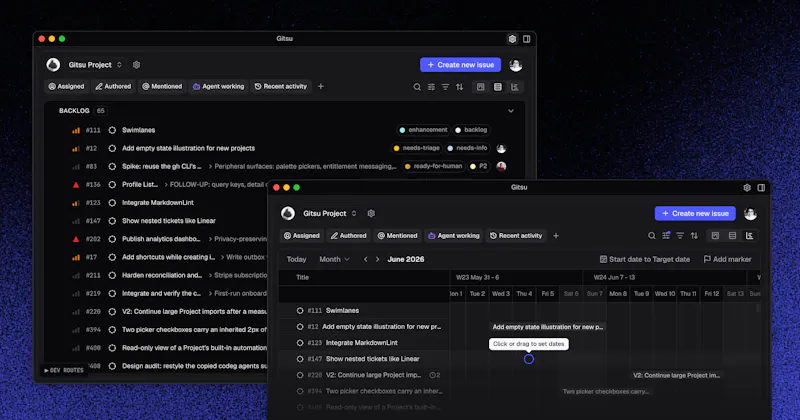Open filter icon in the back window
The image size is (800, 420).
click(445, 87)
